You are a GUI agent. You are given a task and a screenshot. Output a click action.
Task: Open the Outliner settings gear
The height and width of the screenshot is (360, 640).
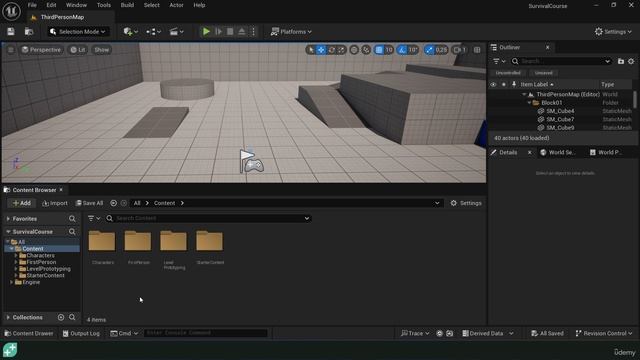coord(631,61)
